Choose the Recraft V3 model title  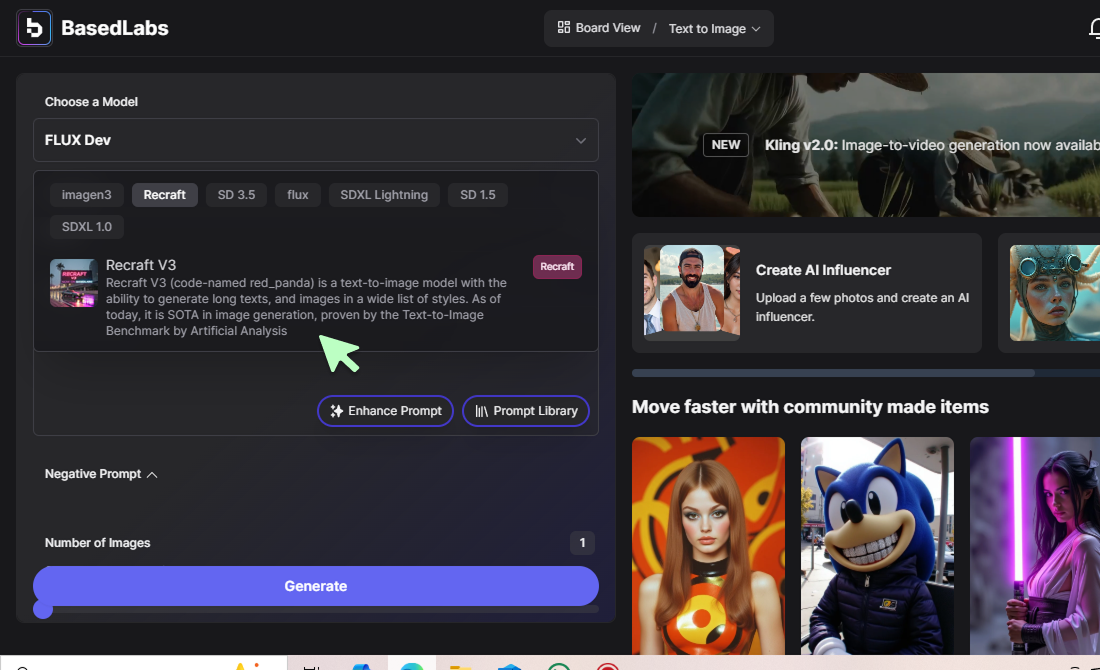pos(141,265)
